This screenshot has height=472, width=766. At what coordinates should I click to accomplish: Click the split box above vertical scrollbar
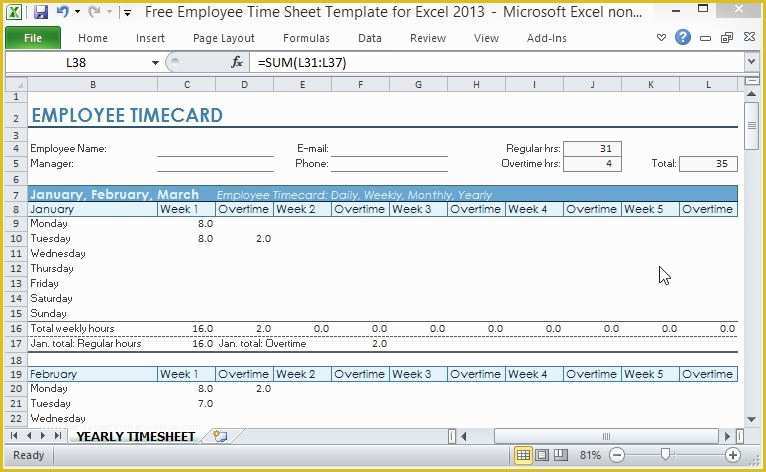point(751,80)
